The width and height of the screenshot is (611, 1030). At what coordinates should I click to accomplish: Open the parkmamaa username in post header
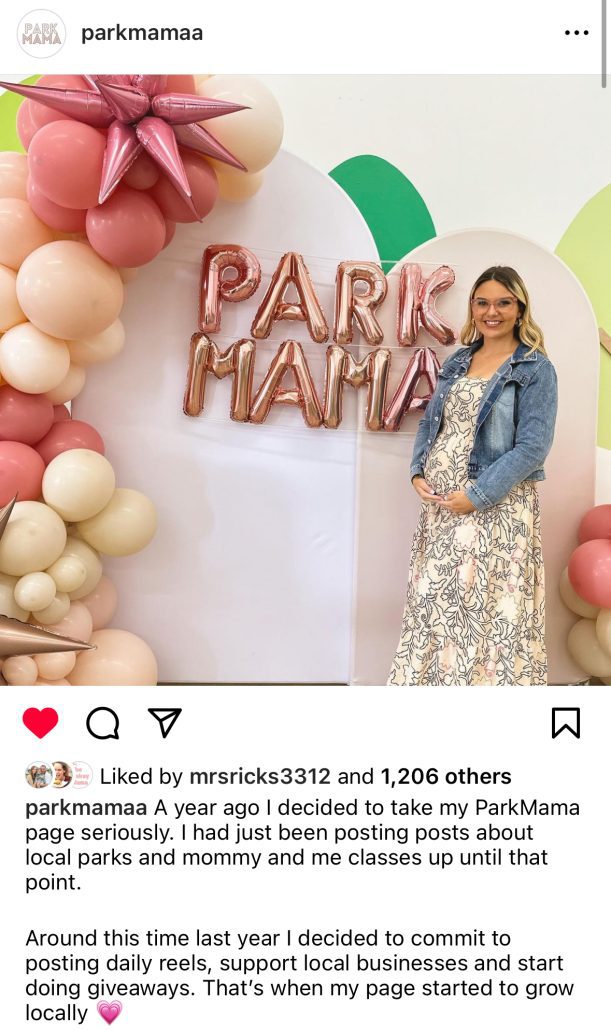pos(142,33)
